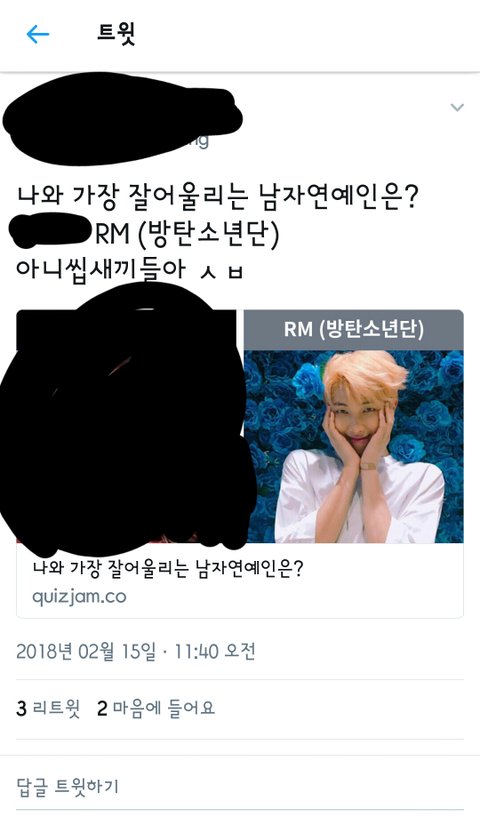View the 2 마음에 들어요 likes list
The width and height of the screenshot is (480, 817).
pos(156,709)
